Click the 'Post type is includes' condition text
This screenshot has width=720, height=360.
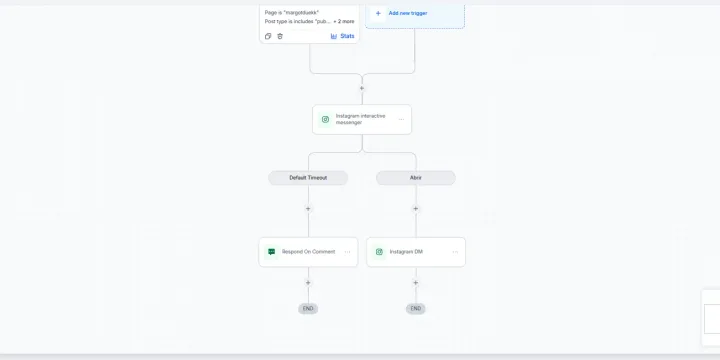coord(298,22)
